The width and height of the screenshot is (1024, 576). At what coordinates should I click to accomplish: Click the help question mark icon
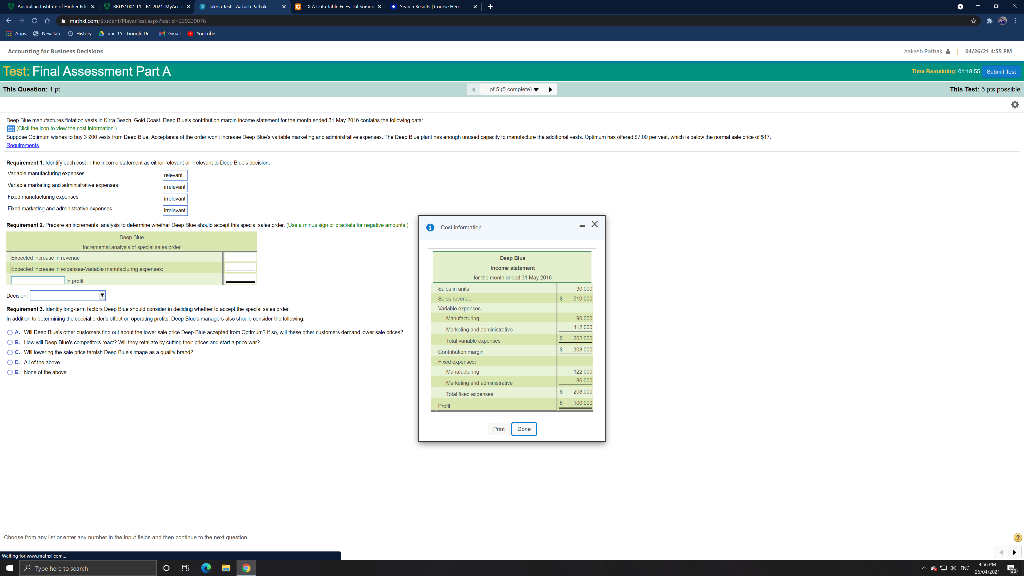coord(1017,537)
